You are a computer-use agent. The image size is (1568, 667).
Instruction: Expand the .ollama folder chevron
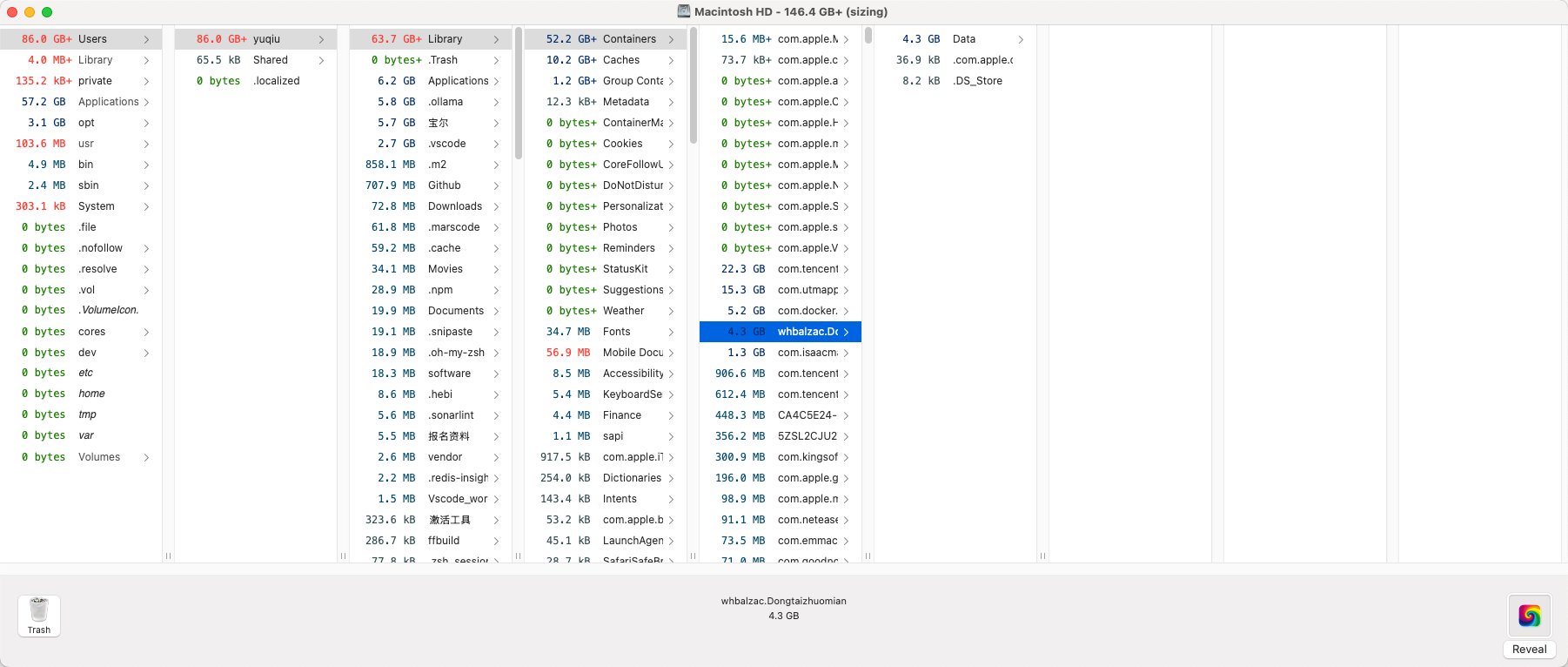(496, 102)
